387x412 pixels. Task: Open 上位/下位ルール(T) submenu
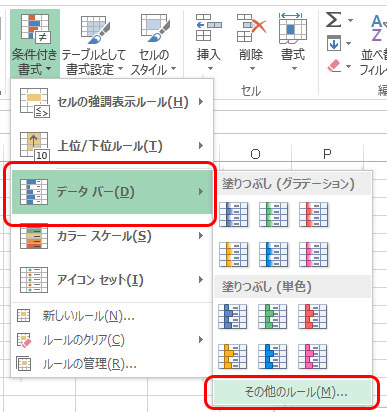tap(112, 146)
